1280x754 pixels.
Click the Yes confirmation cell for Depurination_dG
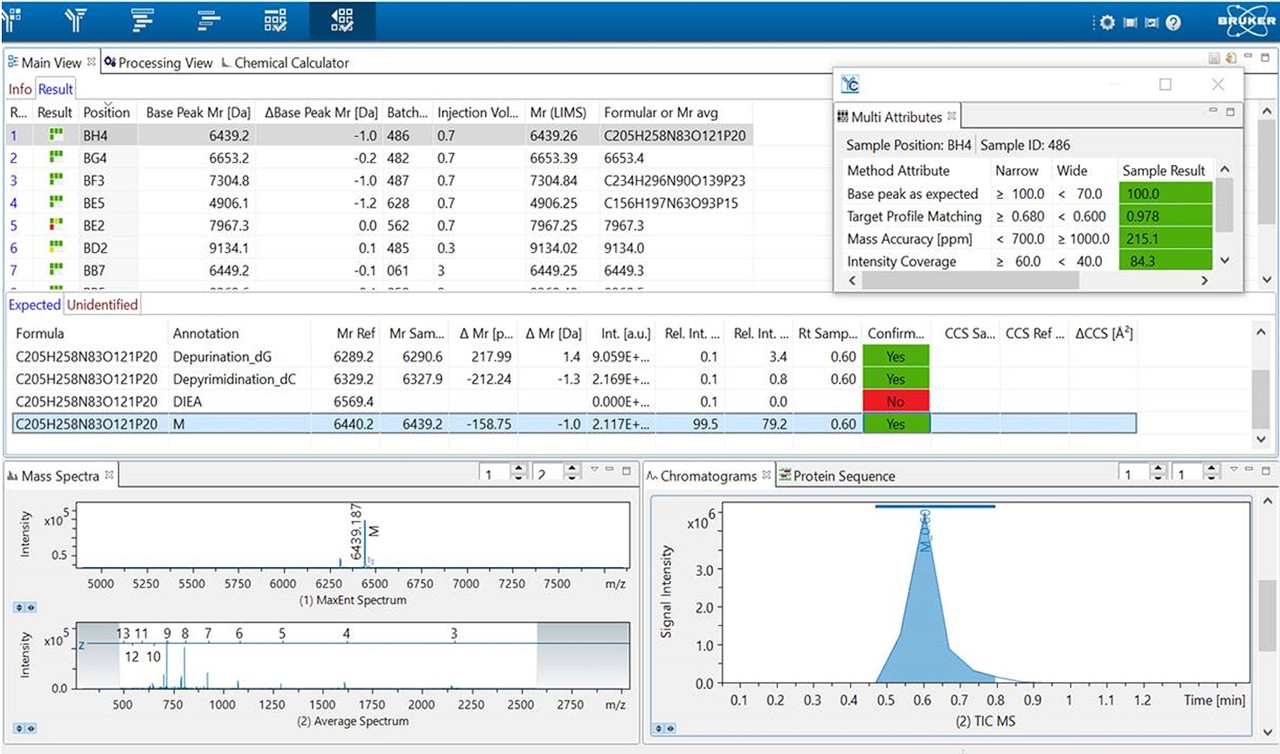tap(895, 356)
